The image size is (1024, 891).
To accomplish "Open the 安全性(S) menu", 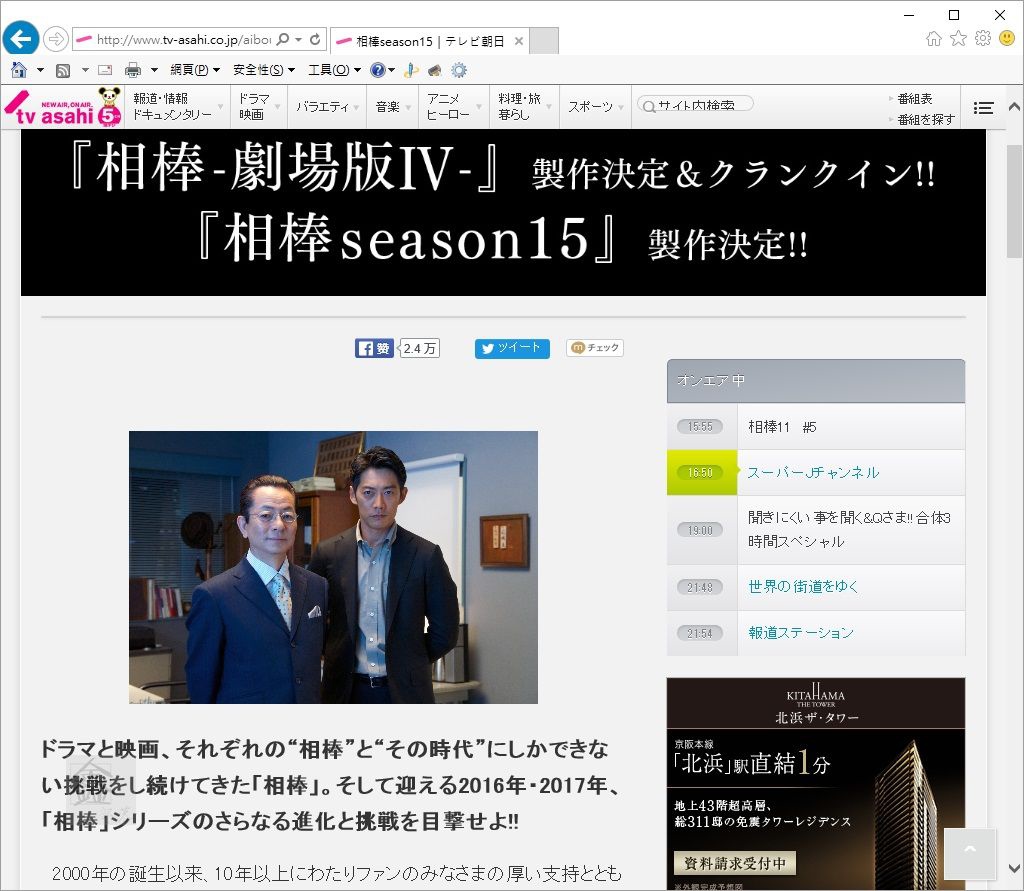I will tap(264, 70).
